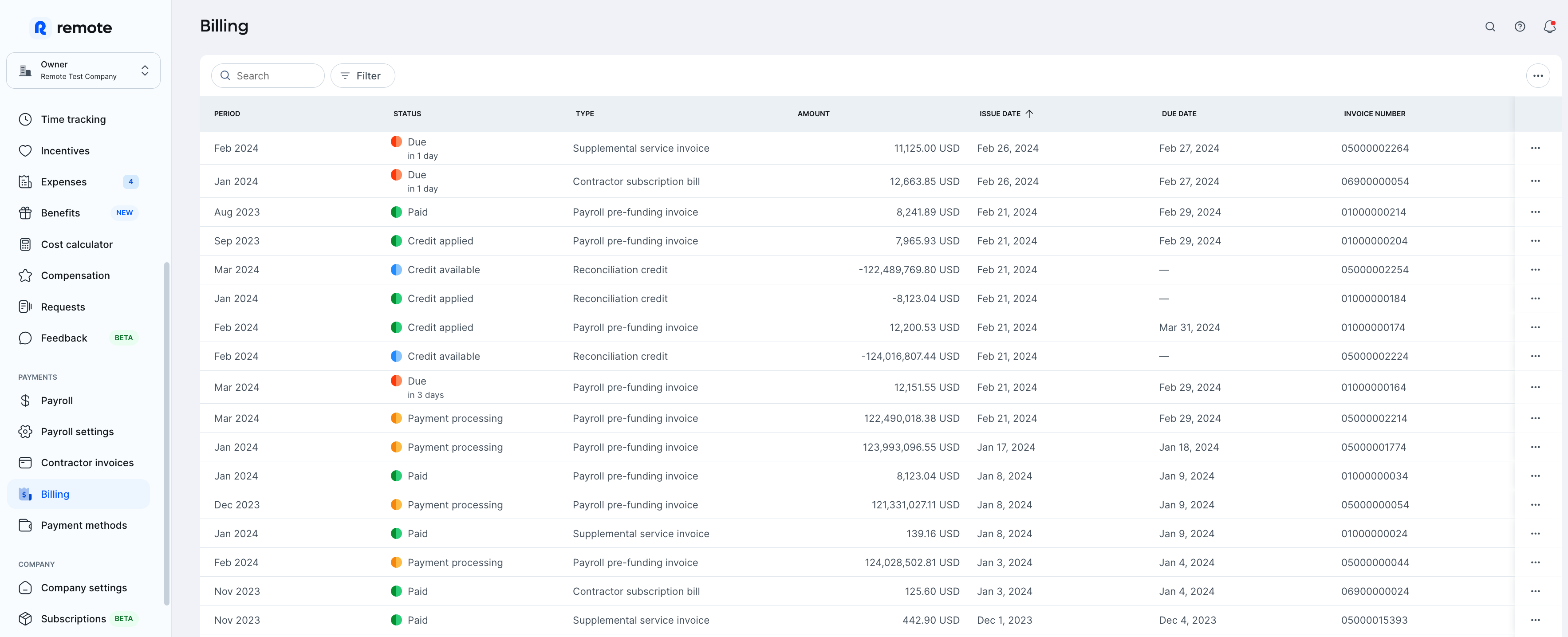
Task: Open the Filter button
Action: (362, 76)
